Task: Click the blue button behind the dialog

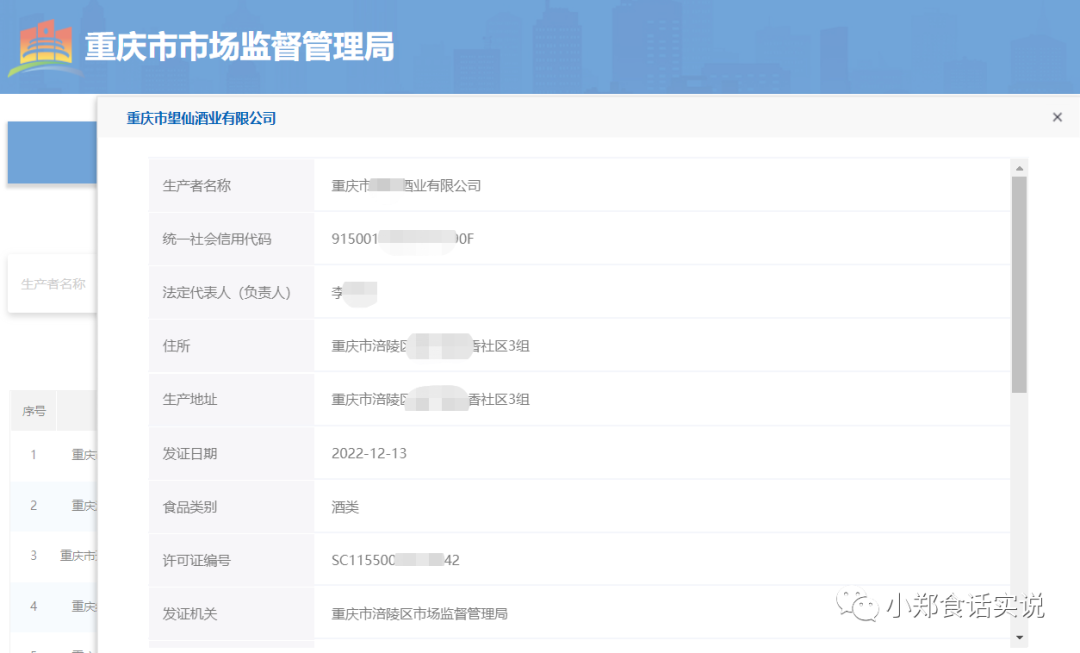Action: (x=52, y=153)
